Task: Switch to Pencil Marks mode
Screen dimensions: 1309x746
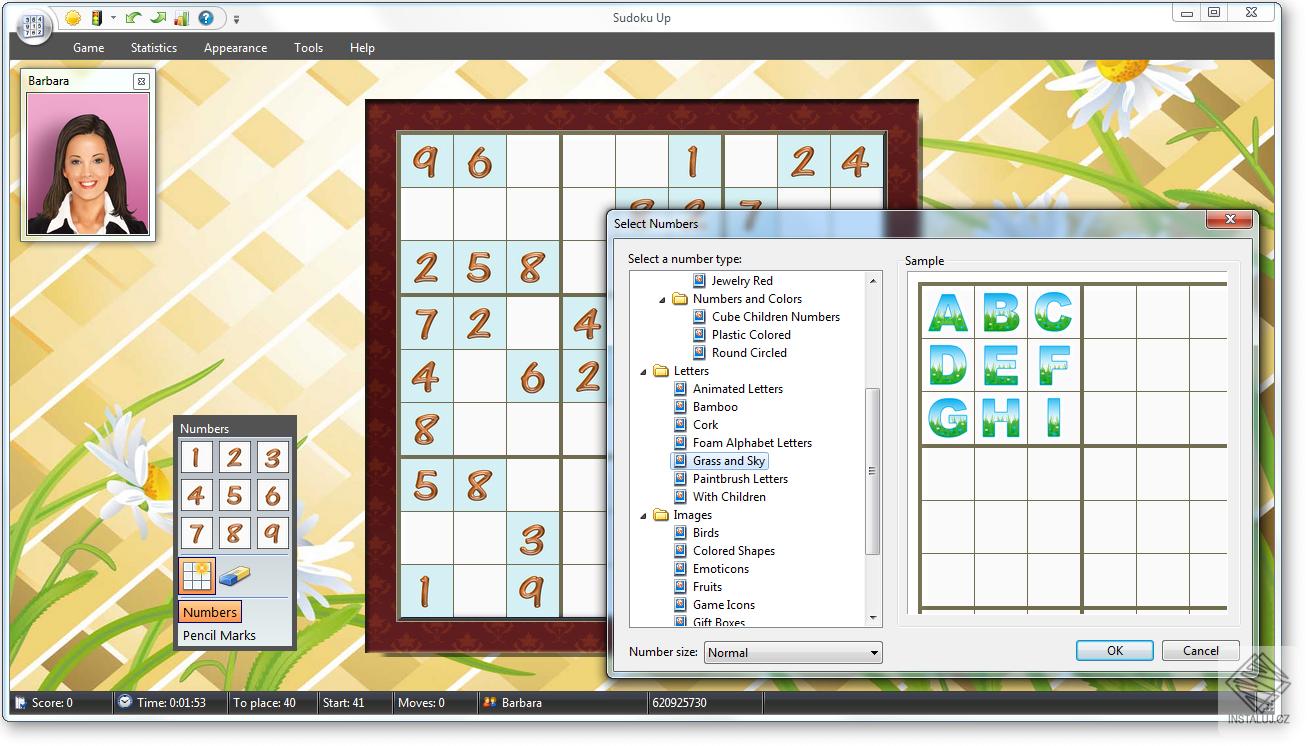Action: coord(219,634)
